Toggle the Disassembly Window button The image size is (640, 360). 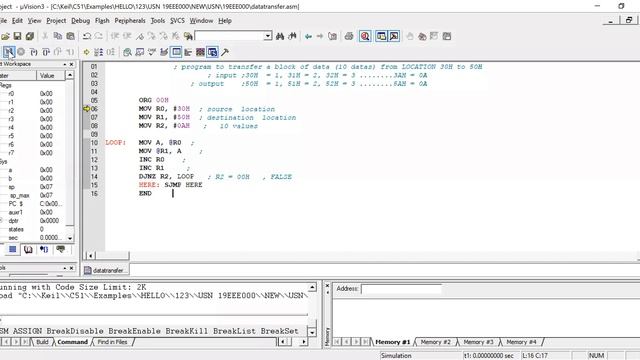(127, 52)
